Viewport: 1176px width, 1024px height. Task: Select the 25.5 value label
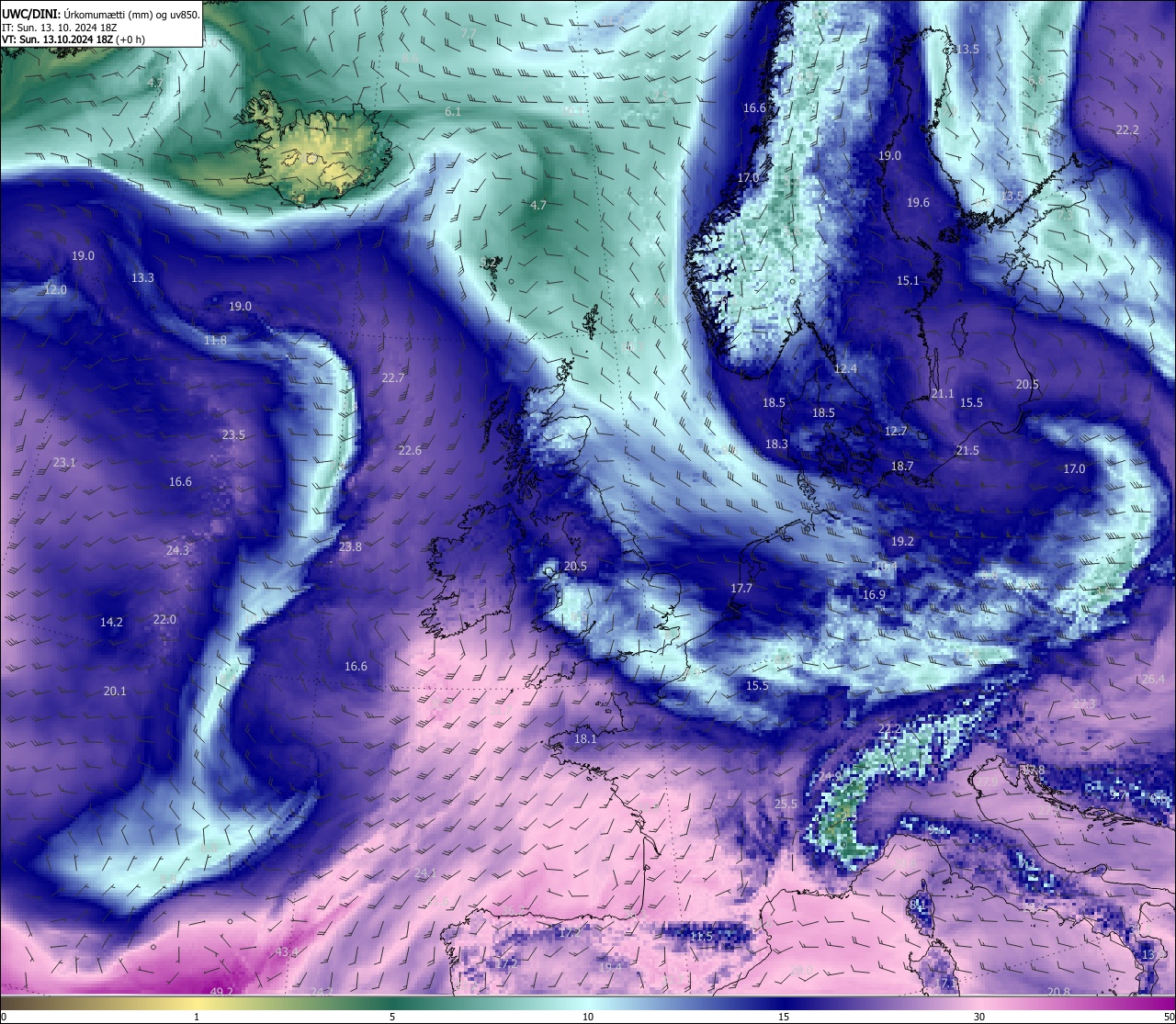click(x=786, y=804)
